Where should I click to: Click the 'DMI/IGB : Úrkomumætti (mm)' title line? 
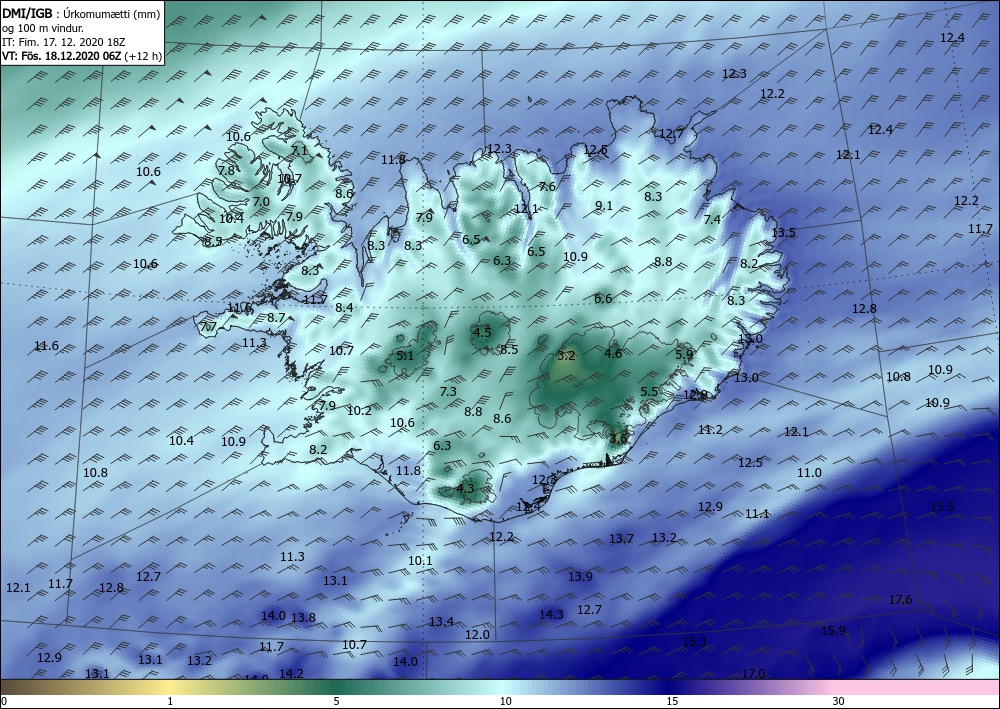(x=81, y=13)
